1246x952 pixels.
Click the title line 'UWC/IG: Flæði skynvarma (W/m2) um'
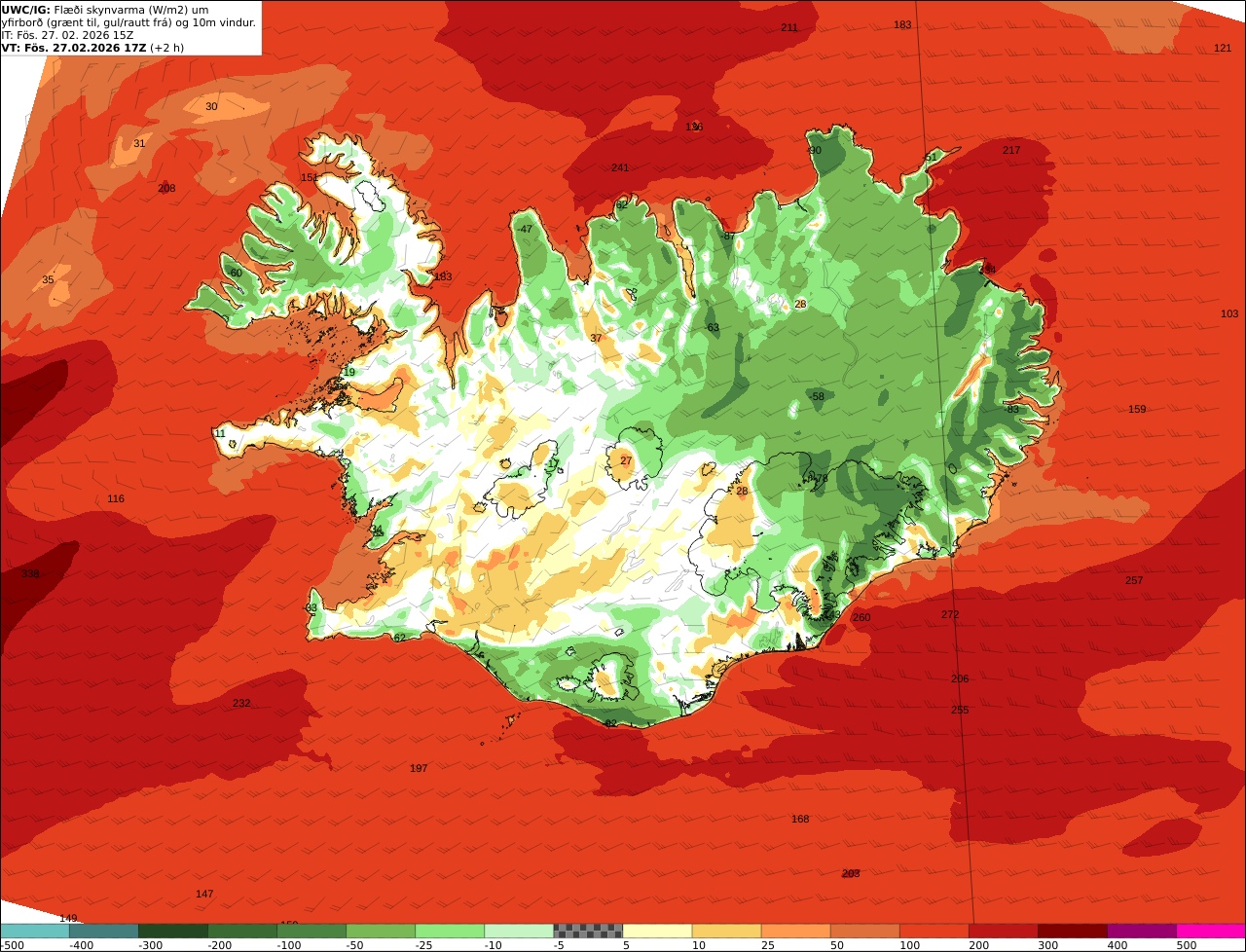click(x=105, y=10)
